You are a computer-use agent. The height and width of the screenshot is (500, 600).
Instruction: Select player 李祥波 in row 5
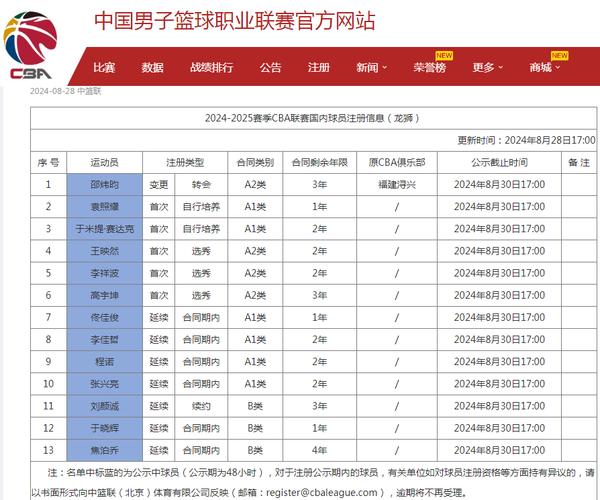click(x=104, y=274)
